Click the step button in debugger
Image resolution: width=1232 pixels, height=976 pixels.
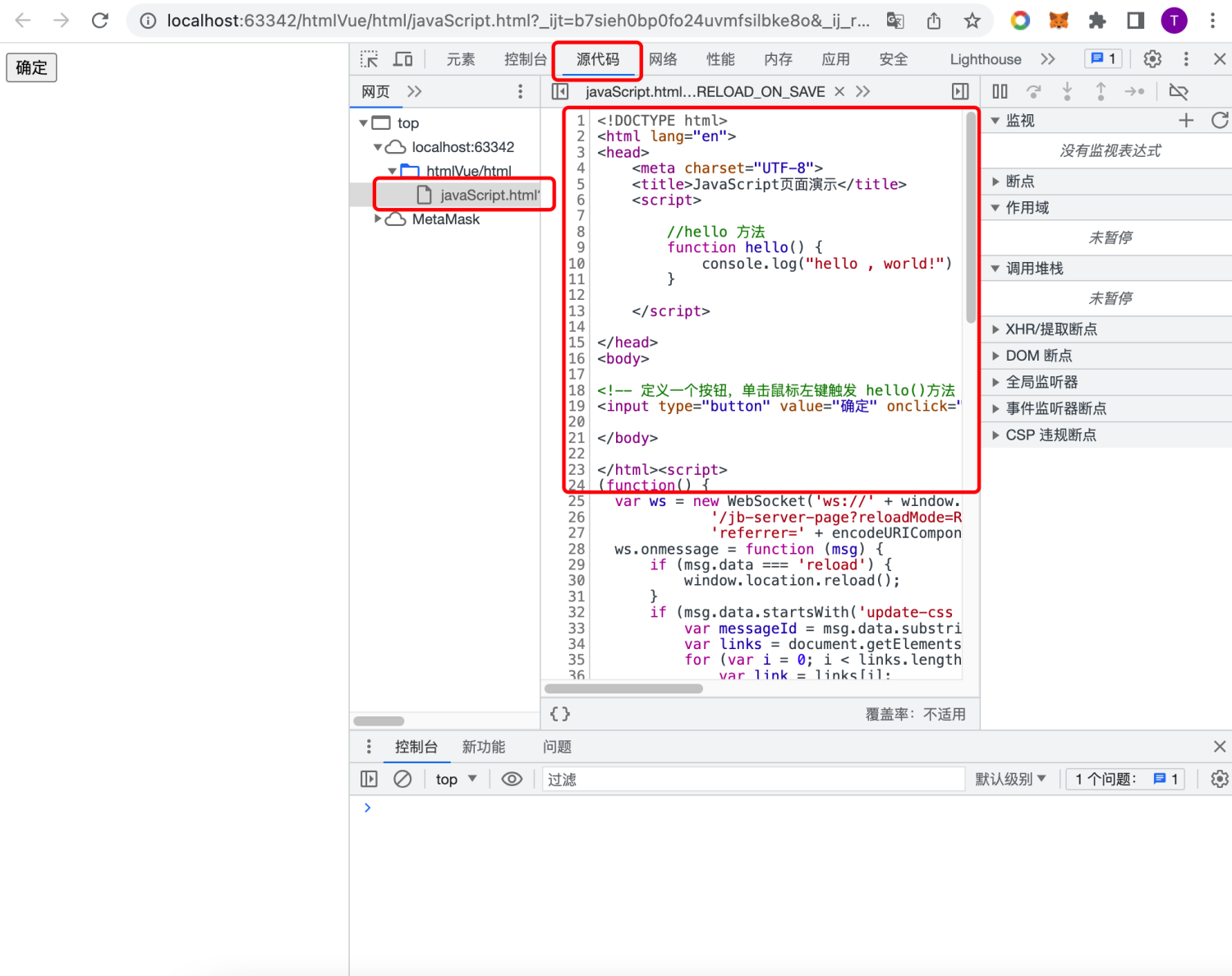tap(1135, 91)
